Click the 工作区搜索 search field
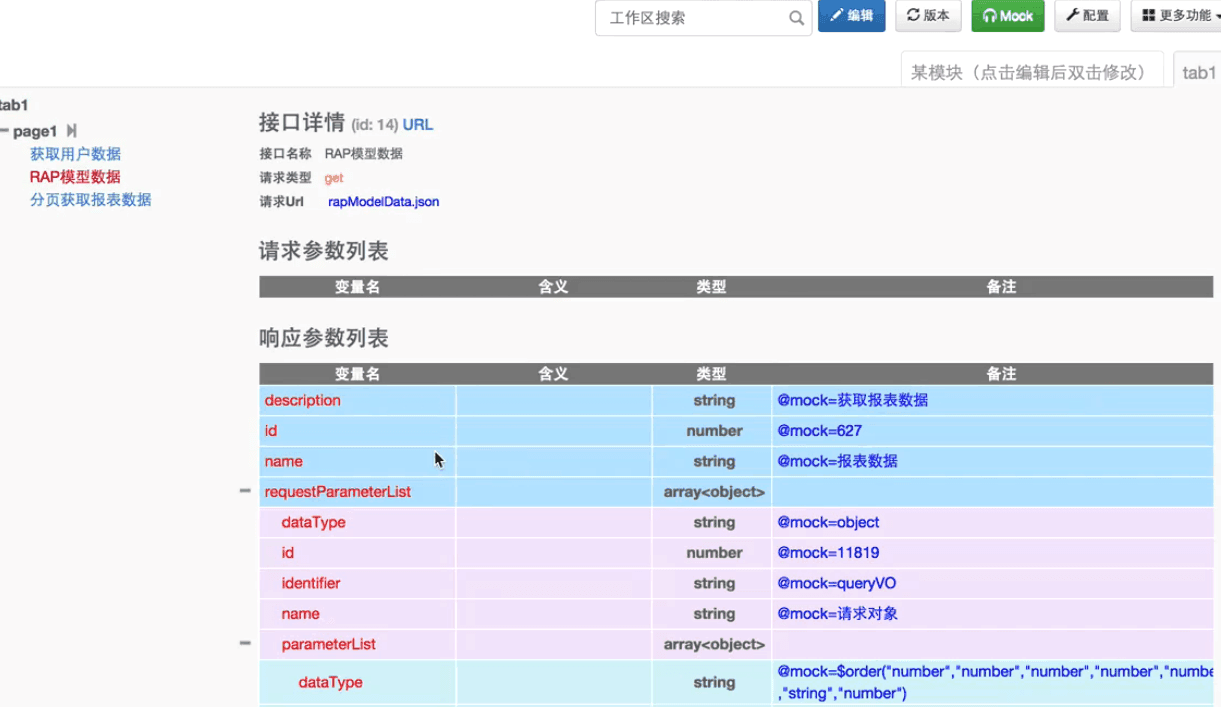Screen dimensions: 1221x707 [703, 18]
